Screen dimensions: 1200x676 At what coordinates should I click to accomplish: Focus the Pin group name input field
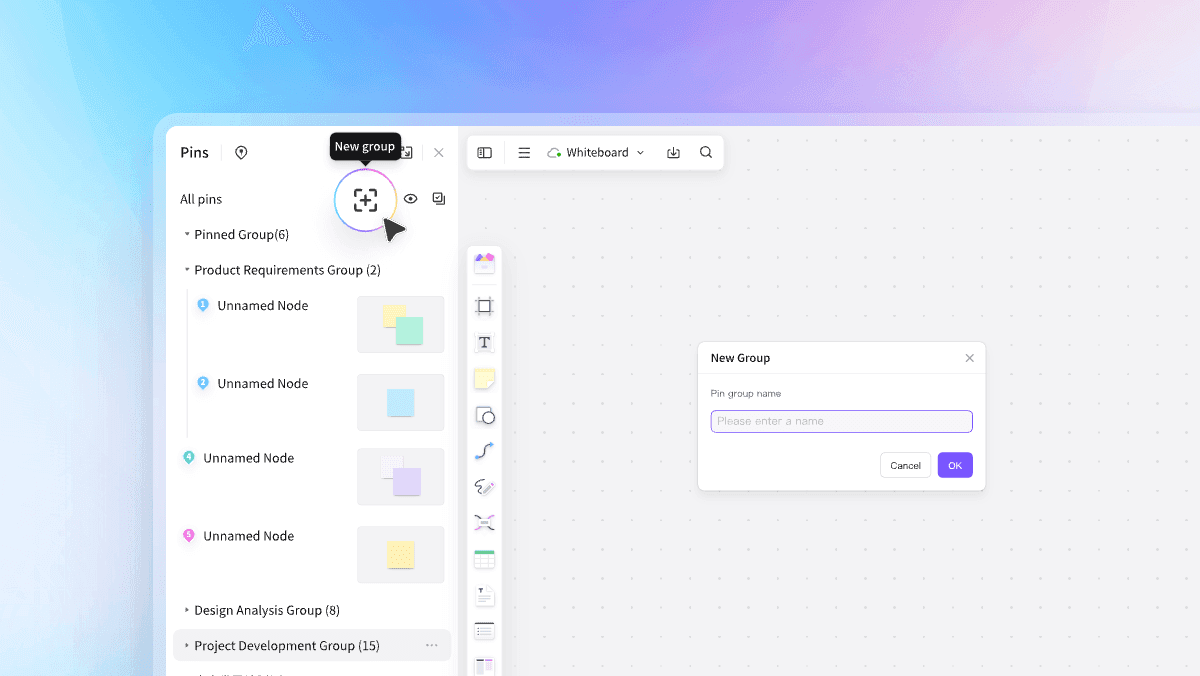pos(841,421)
